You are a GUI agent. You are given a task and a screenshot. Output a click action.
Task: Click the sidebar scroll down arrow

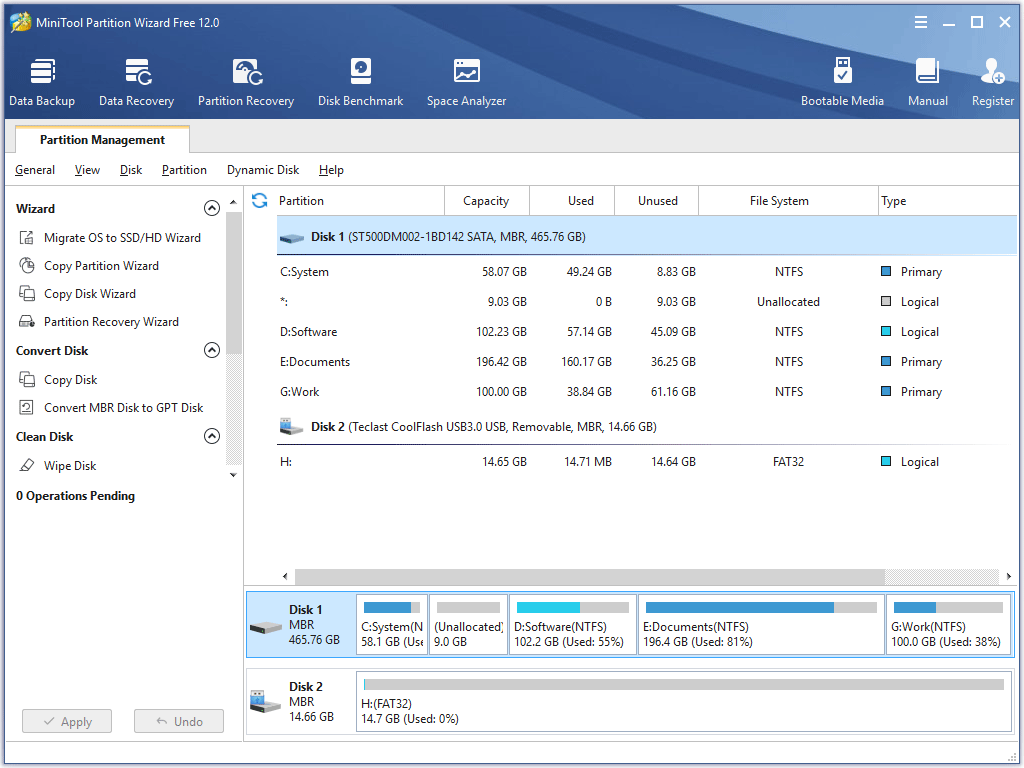tap(233, 475)
